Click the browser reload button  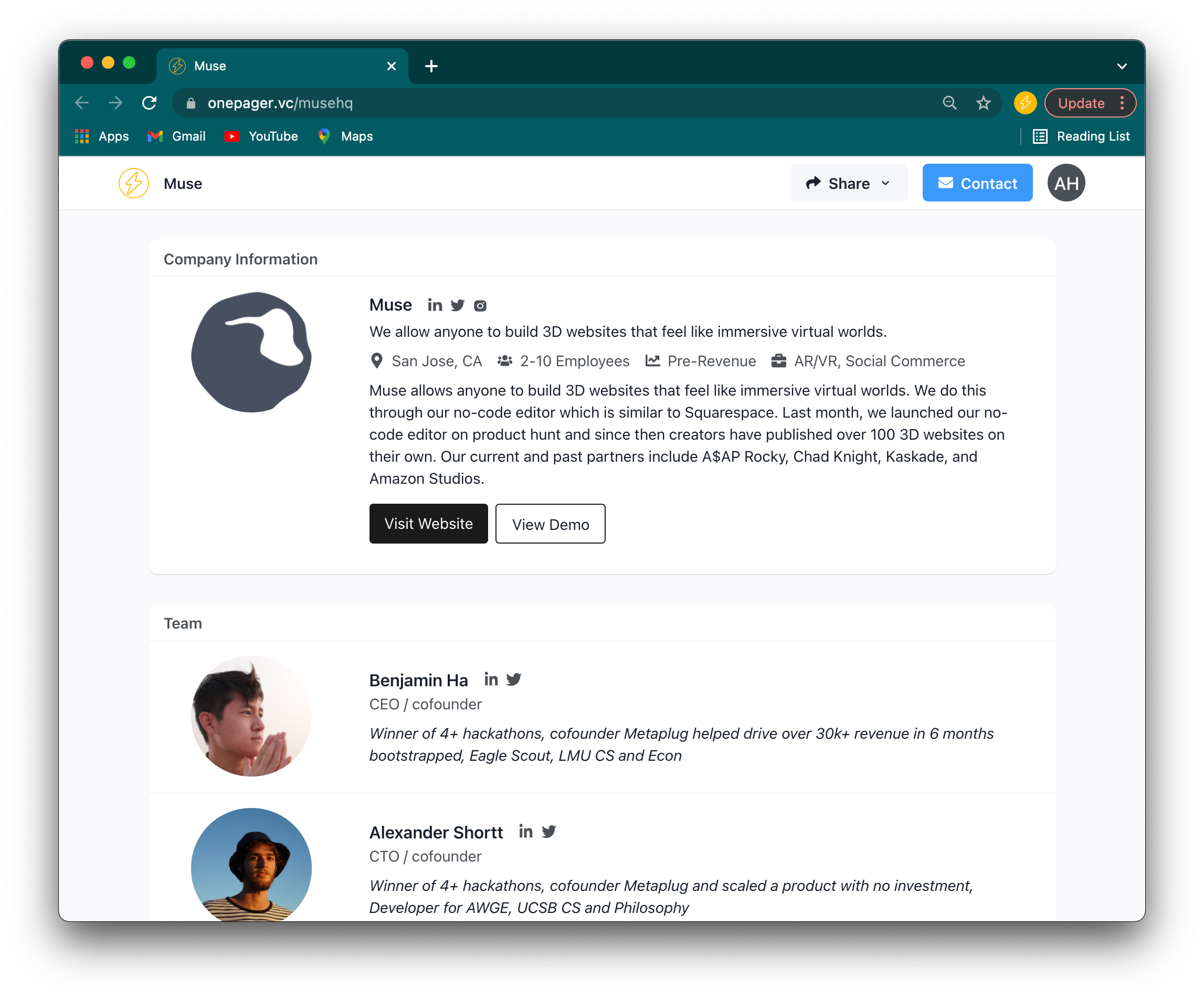tap(150, 103)
